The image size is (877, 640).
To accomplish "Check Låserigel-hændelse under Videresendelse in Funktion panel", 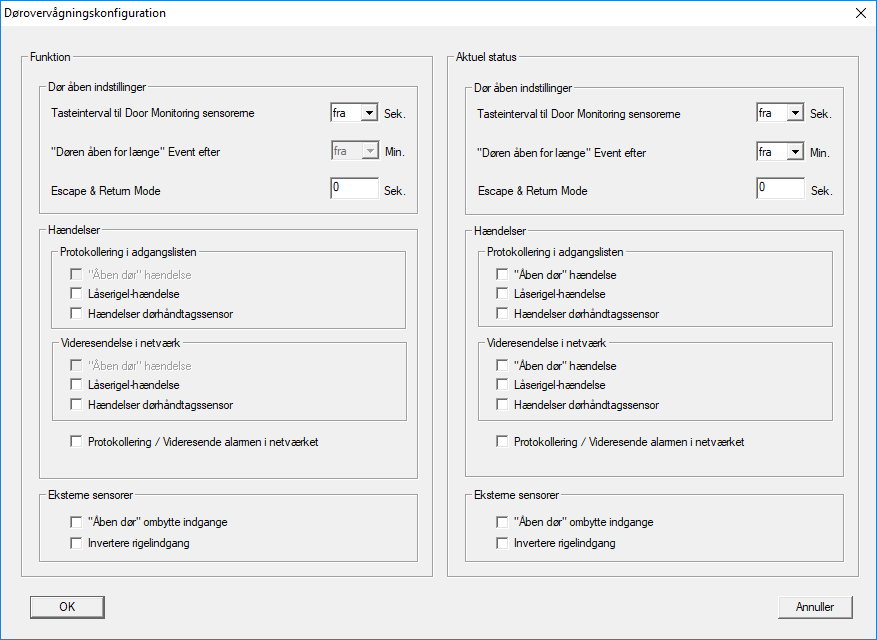I will pyautogui.click(x=76, y=385).
